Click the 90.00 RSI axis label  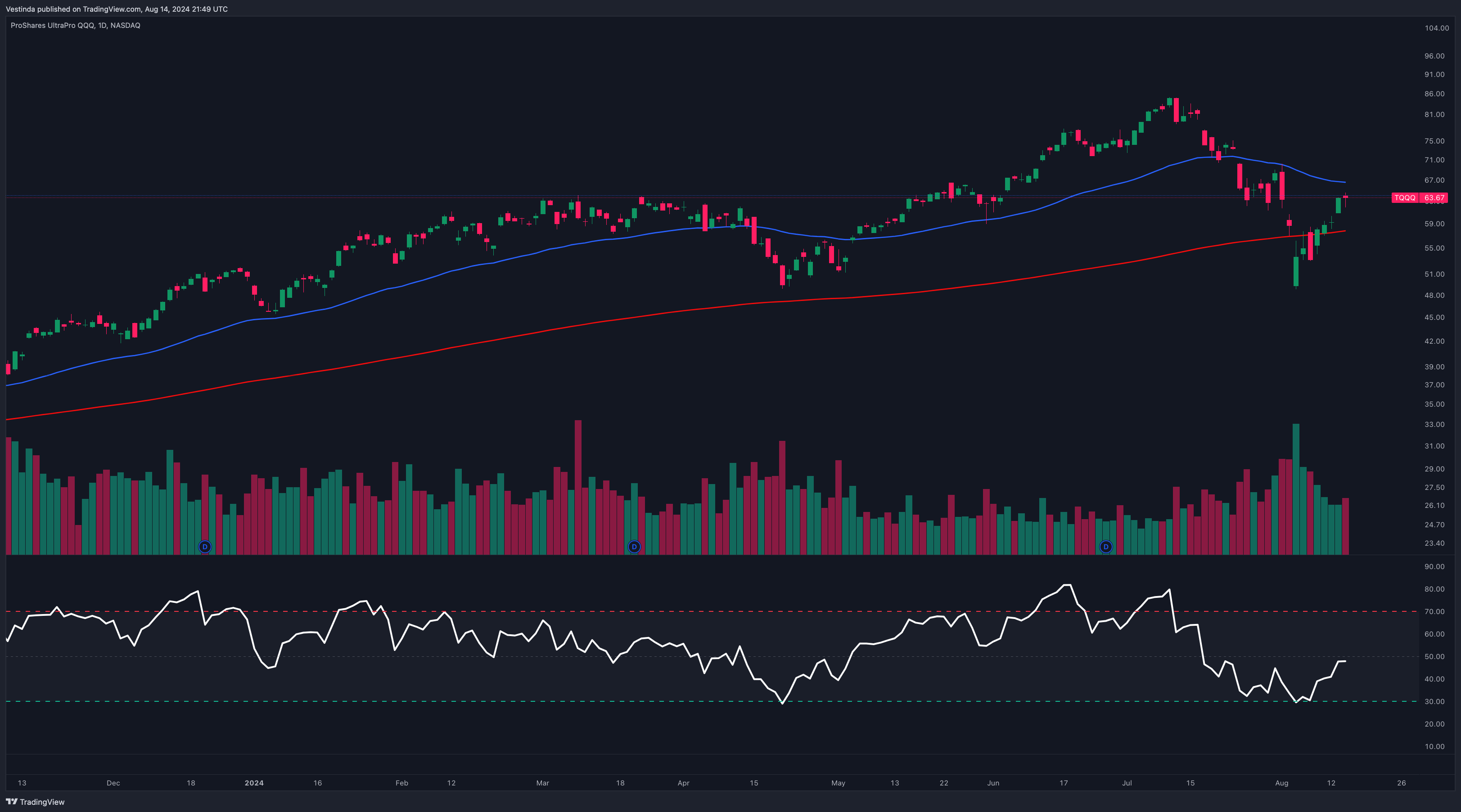(1434, 567)
